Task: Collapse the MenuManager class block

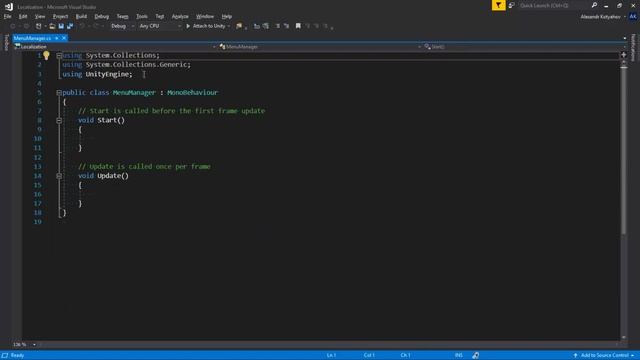Action: coord(59,93)
